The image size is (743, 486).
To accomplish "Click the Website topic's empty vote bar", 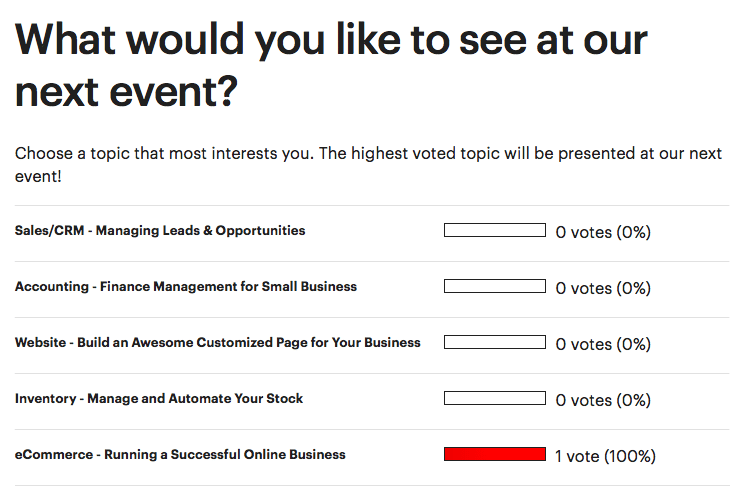I will click(494, 343).
